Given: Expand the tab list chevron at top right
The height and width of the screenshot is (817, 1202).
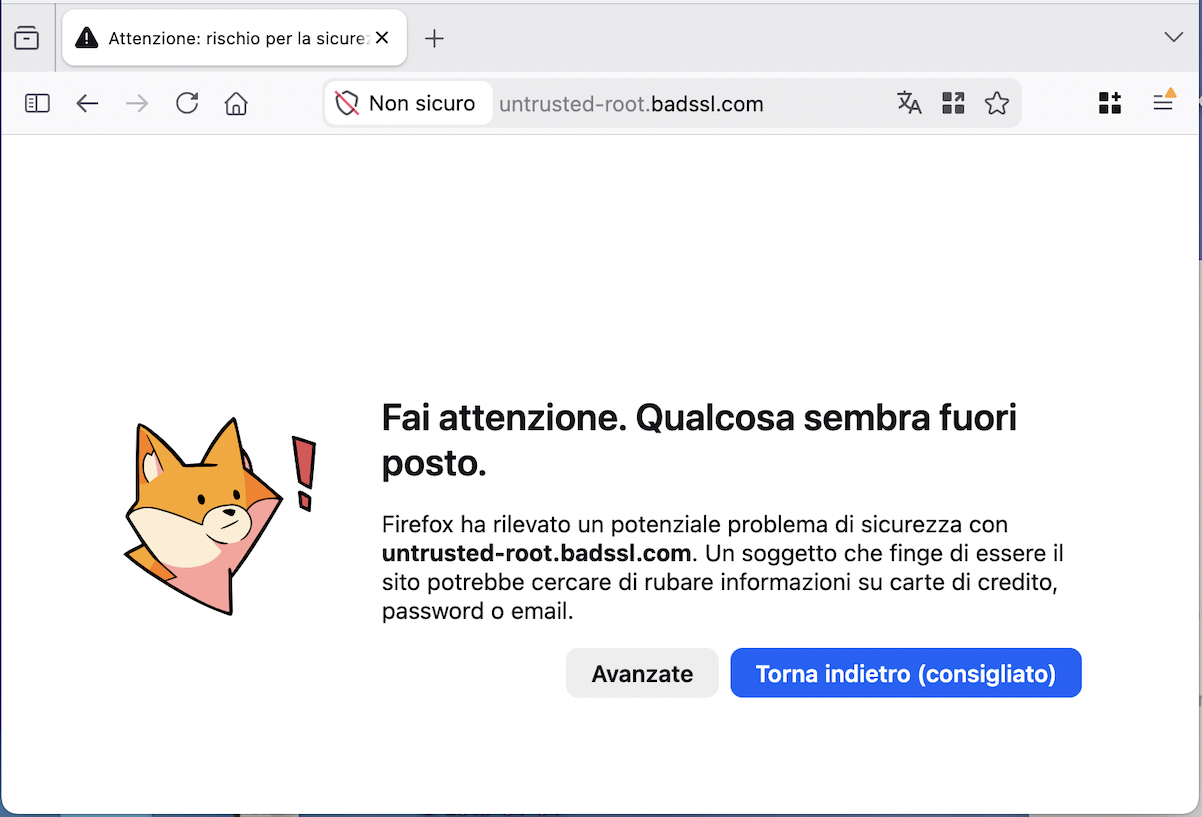Looking at the screenshot, I should click(x=1172, y=37).
